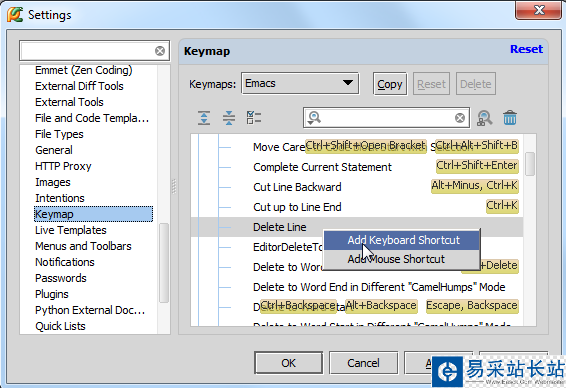Select Live Templates settings

coord(71,230)
